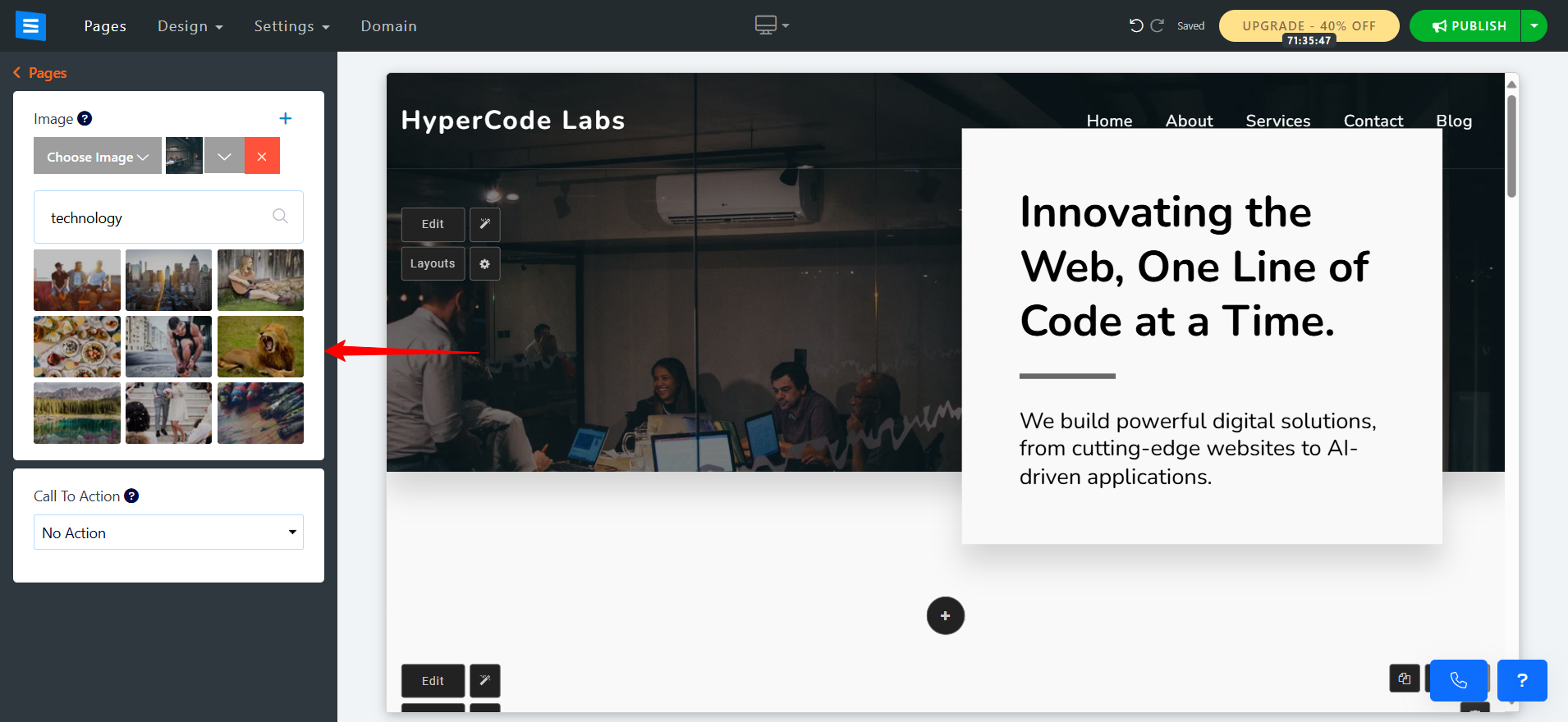Click the Upgrade 40% off button
This screenshot has height=722, width=1568.
[1309, 25]
